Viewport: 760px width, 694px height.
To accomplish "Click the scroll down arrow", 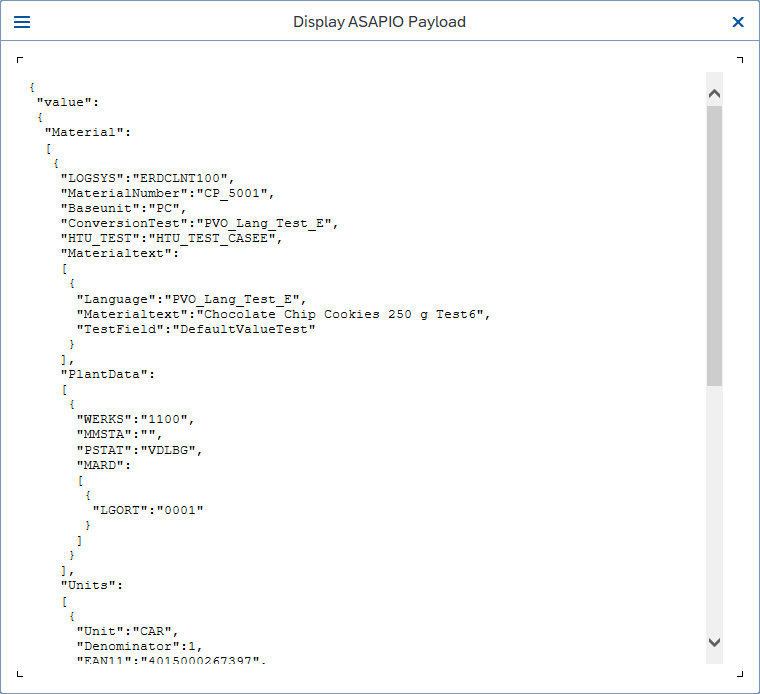I will pyautogui.click(x=714, y=642).
